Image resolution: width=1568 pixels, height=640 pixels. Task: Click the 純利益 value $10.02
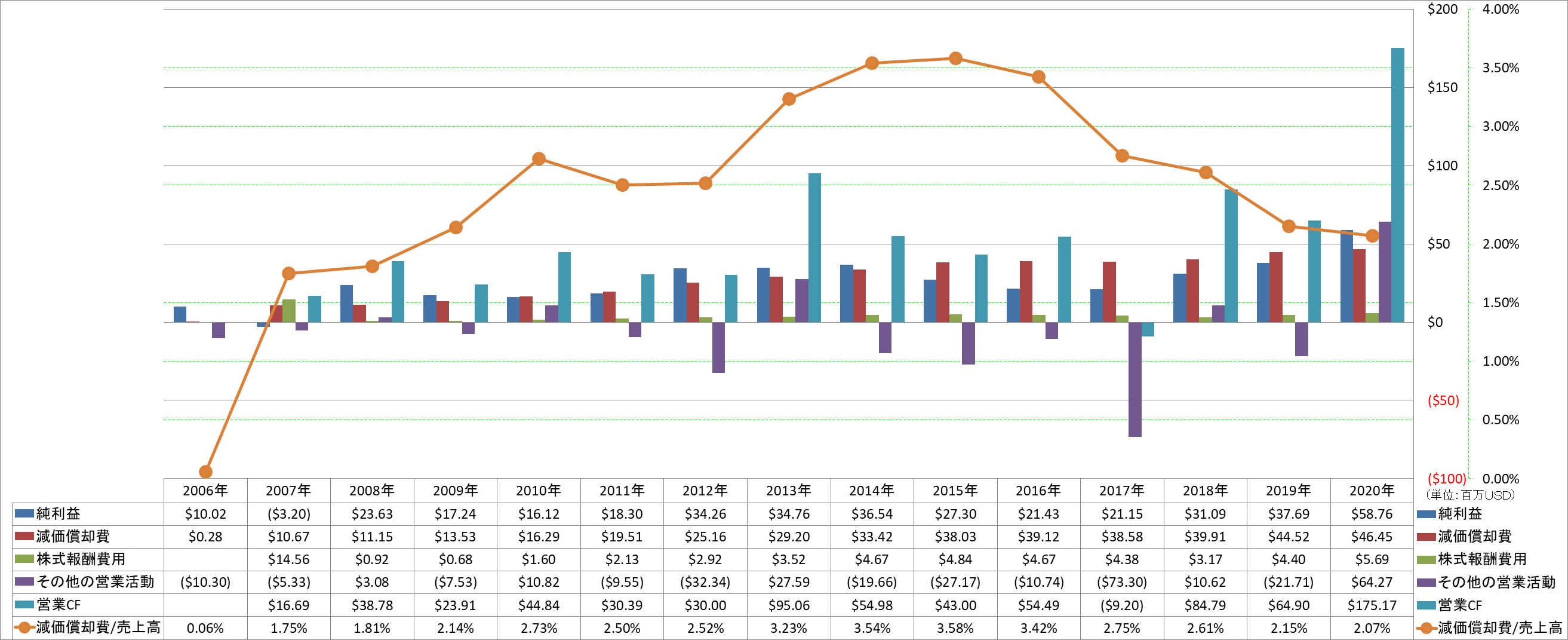[205, 514]
